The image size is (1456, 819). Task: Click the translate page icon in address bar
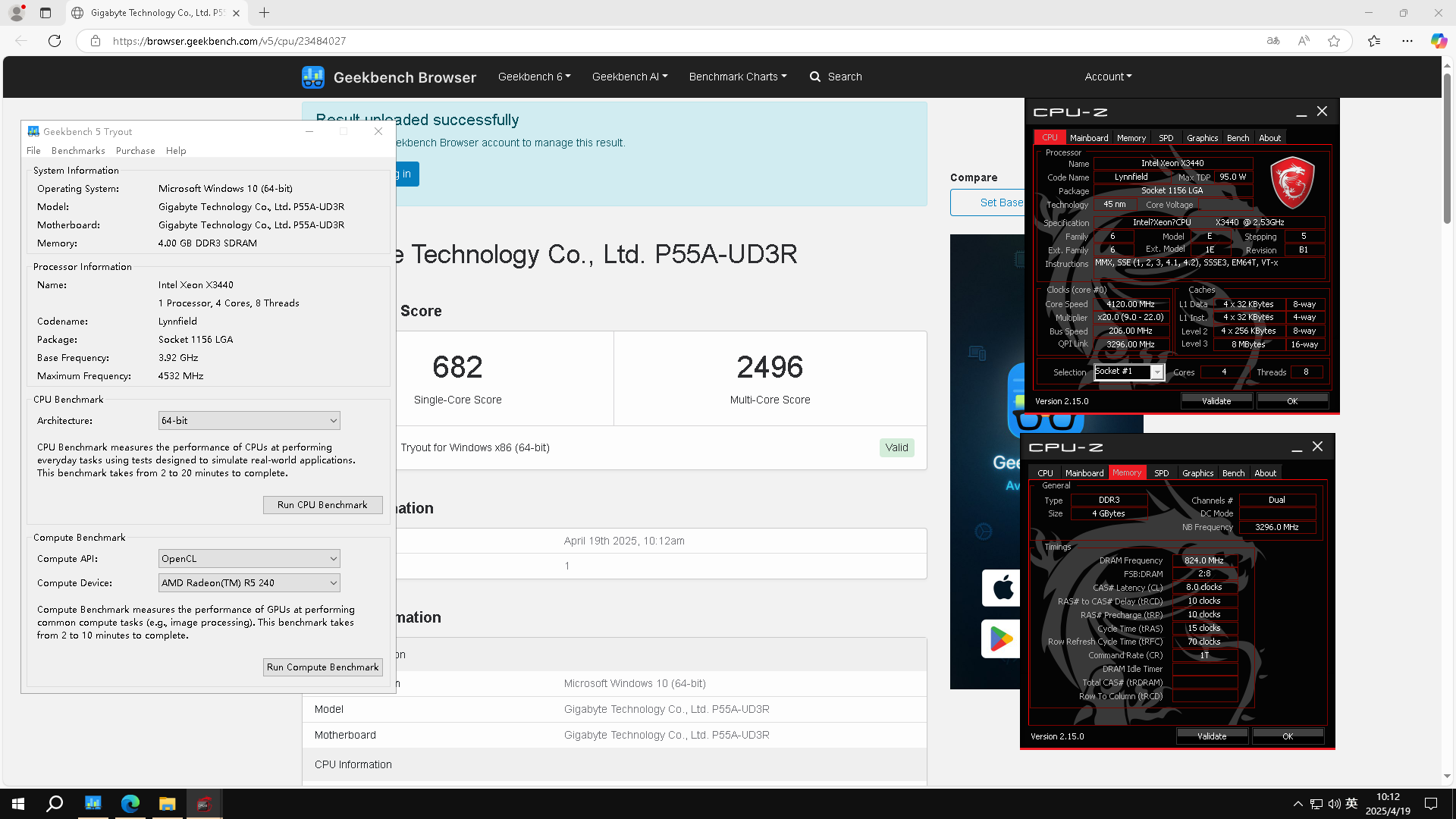click(x=1273, y=41)
